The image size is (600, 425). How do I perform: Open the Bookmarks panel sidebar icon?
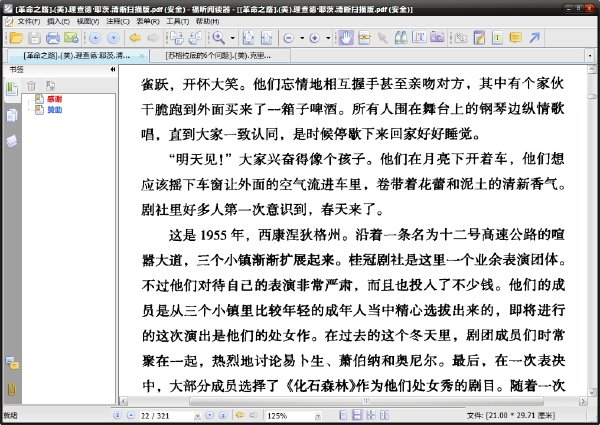(x=12, y=90)
